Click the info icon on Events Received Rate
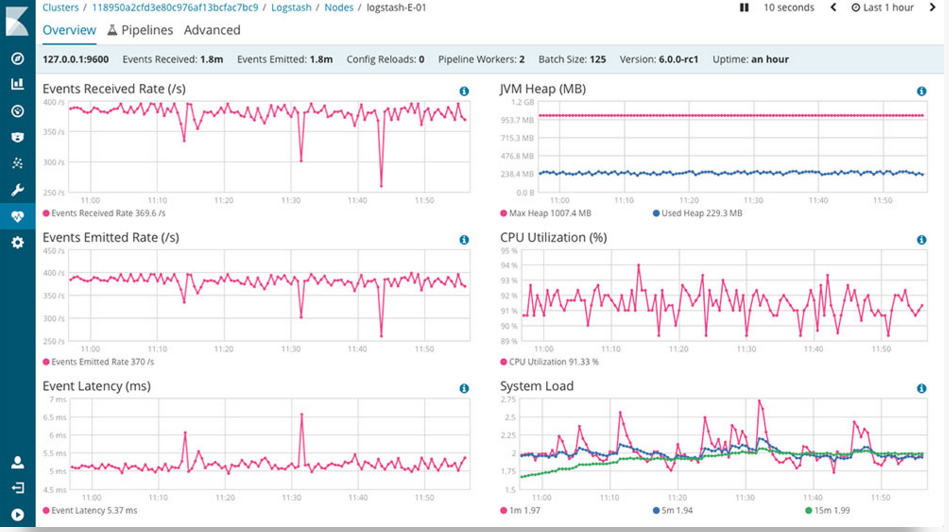Image resolution: width=949 pixels, height=532 pixels. pyautogui.click(x=464, y=91)
